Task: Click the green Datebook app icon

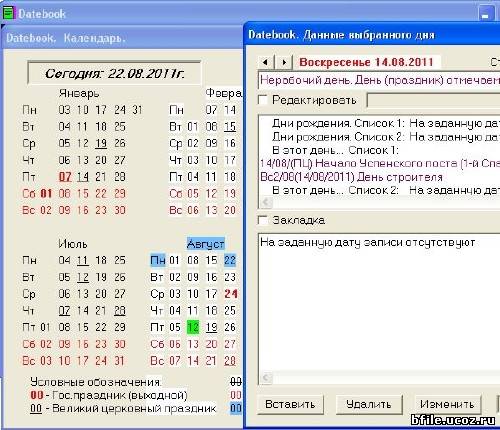Action: click(9, 13)
